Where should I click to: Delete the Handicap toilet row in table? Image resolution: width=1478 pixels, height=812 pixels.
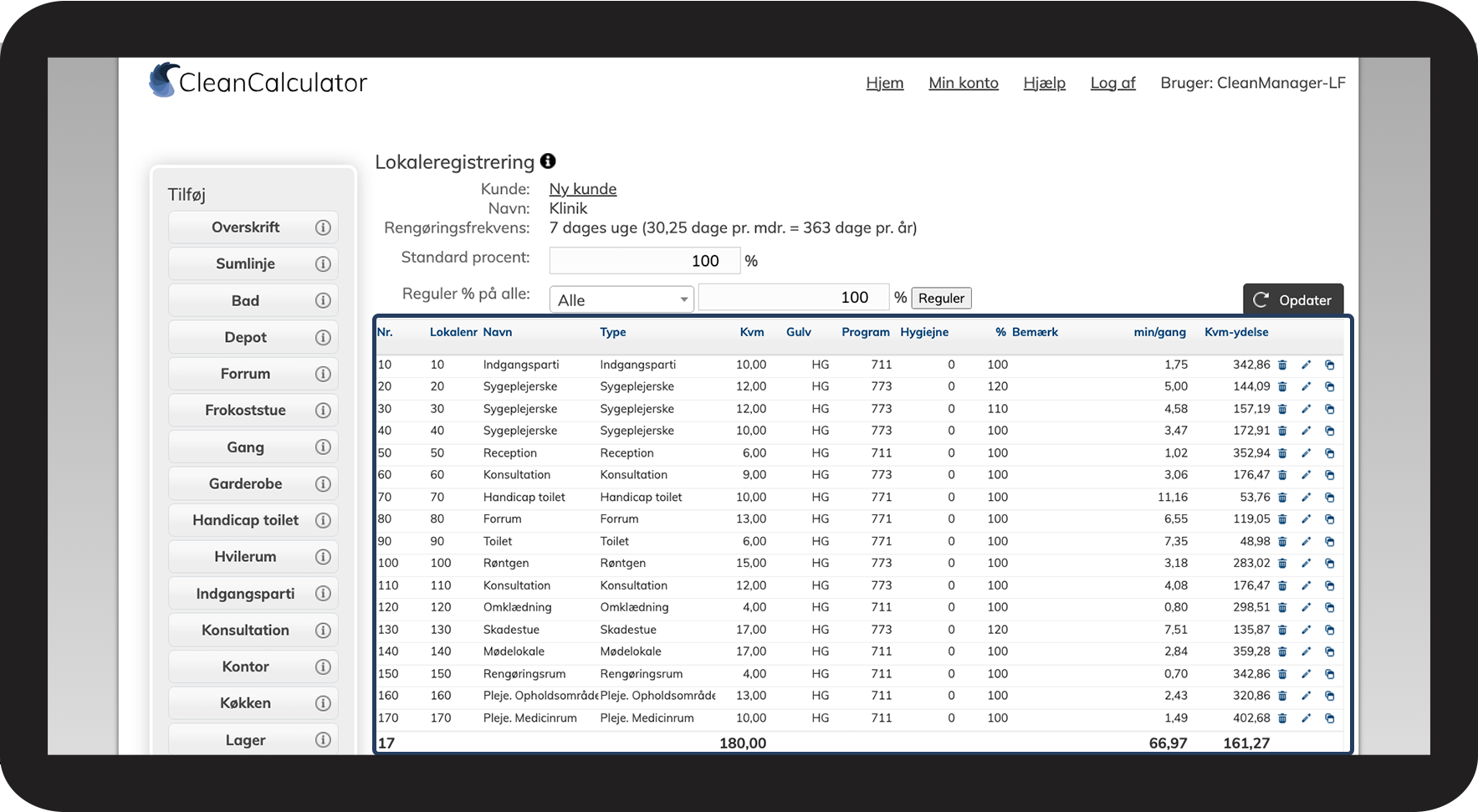pyautogui.click(x=1282, y=498)
